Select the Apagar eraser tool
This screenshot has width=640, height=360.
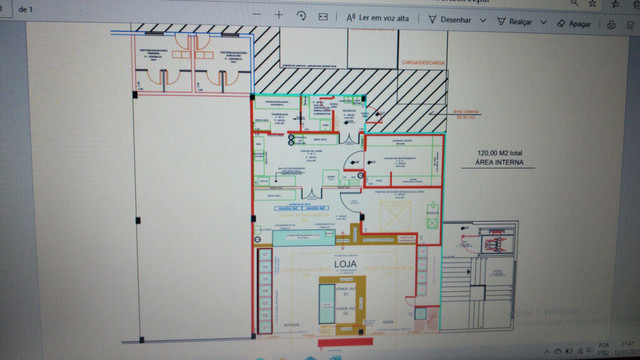[x=574, y=24]
